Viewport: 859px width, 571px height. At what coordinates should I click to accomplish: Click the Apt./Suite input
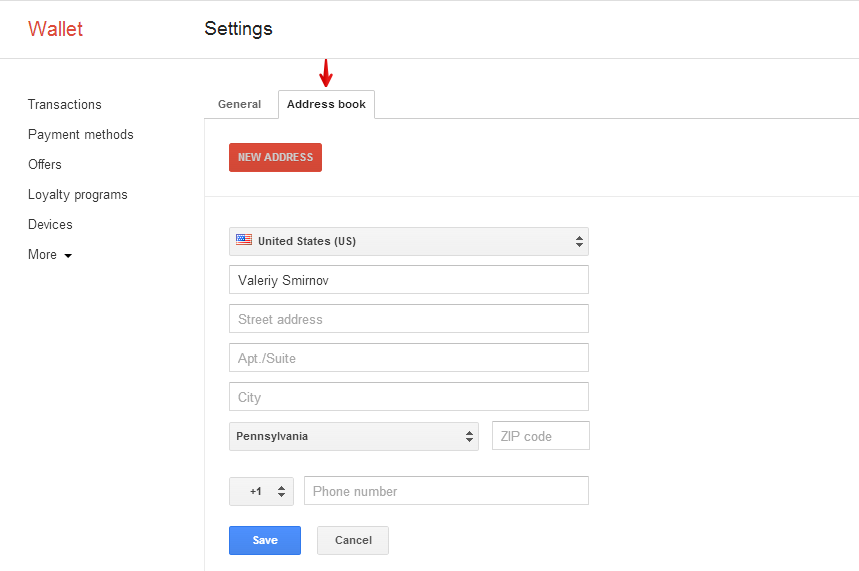coord(408,358)
